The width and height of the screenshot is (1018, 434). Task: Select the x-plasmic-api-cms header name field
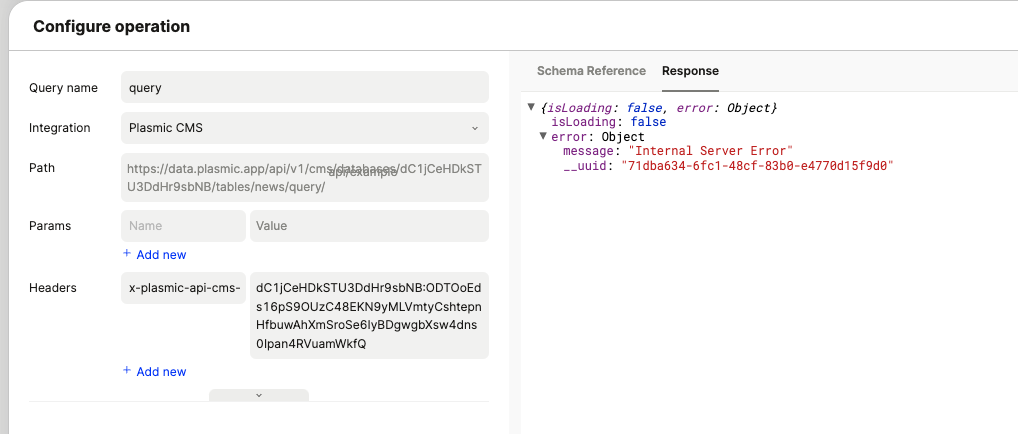point(183,287)
